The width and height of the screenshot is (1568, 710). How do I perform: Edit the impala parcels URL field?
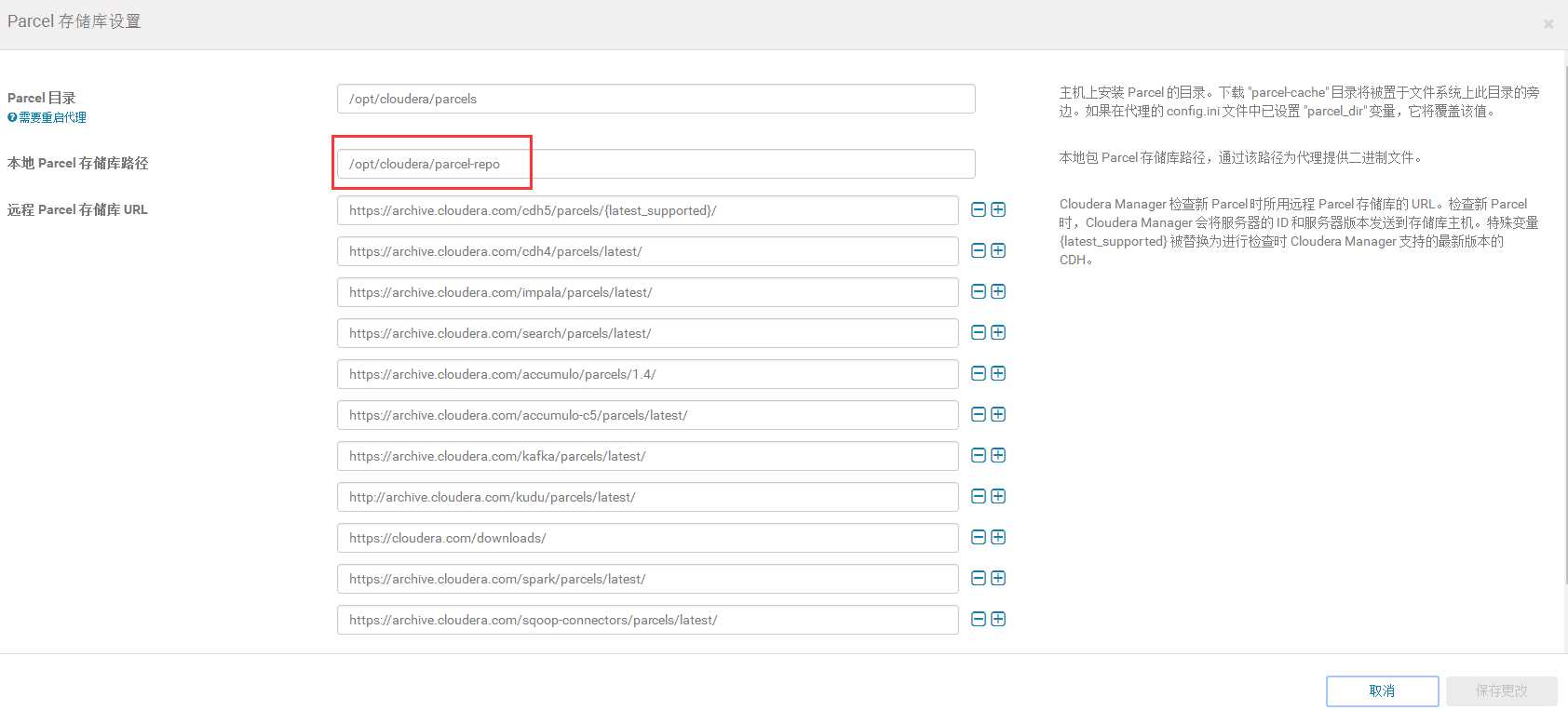(x=648, y=292)
